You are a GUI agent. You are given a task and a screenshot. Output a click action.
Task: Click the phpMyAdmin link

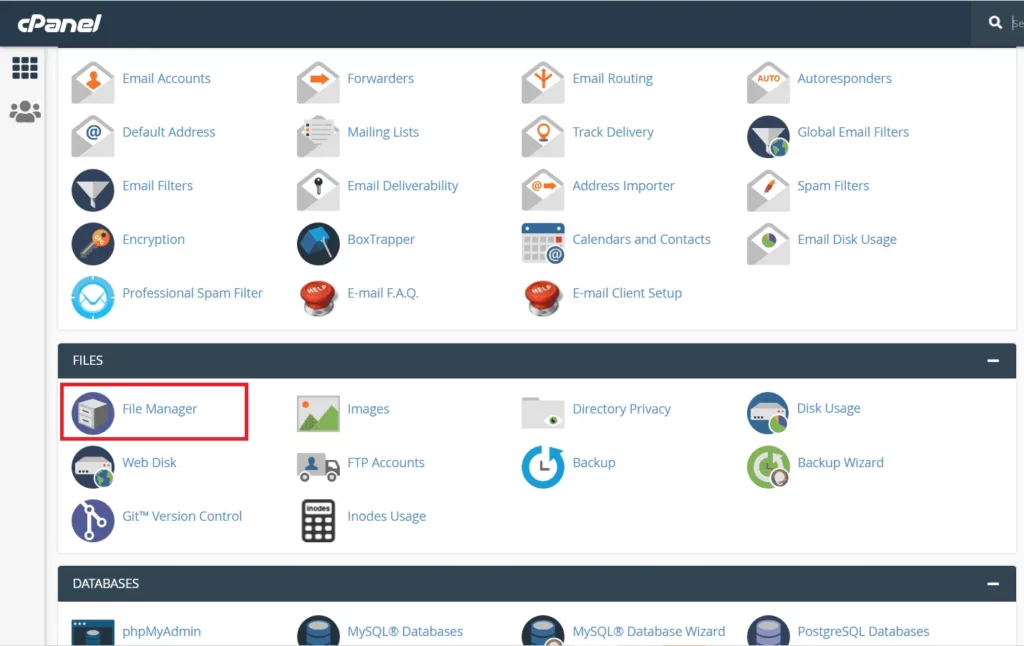[161, 632]
